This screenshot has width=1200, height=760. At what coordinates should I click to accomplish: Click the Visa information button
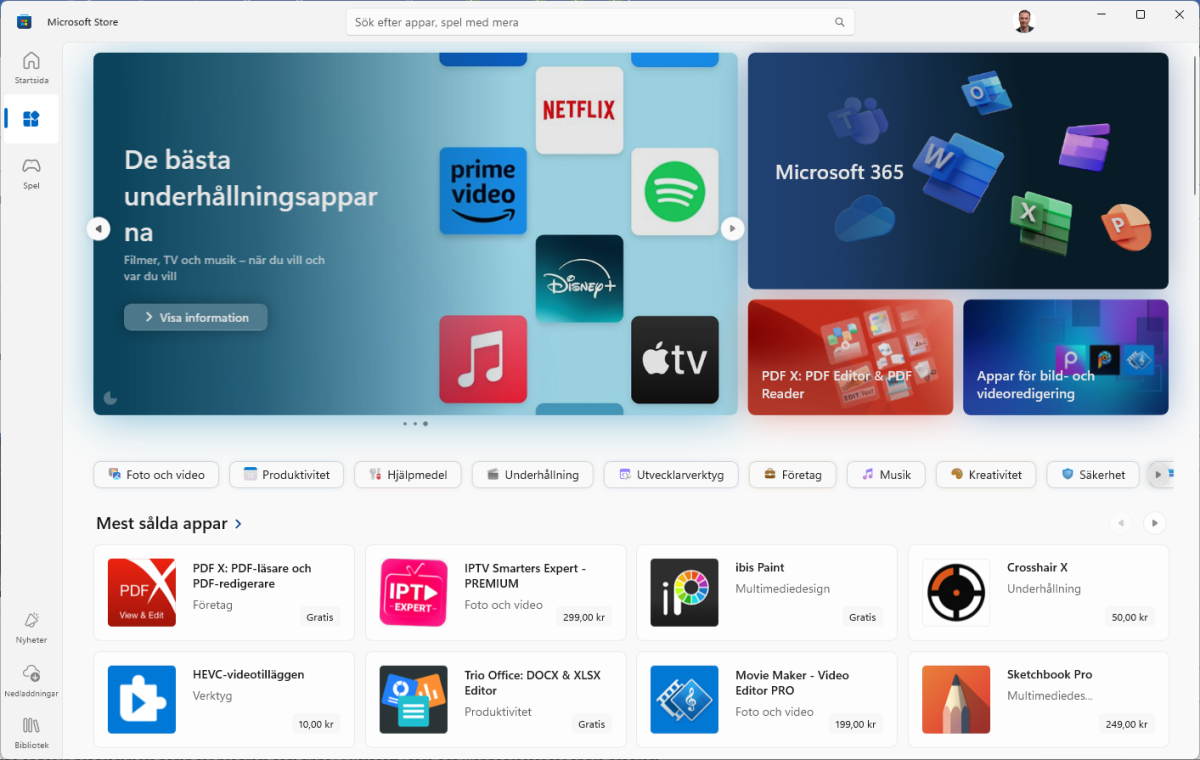point(195,317)
